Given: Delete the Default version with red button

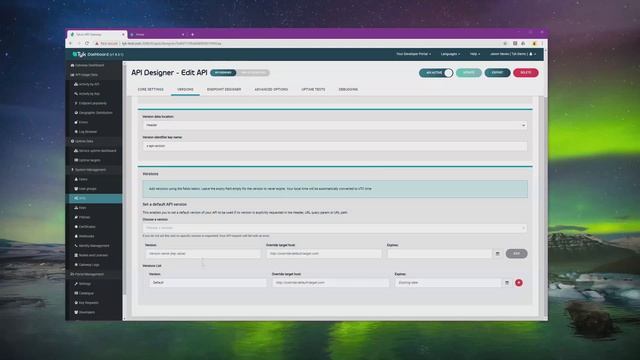Looking at the screenshot, I should click(x=519, y=282).
